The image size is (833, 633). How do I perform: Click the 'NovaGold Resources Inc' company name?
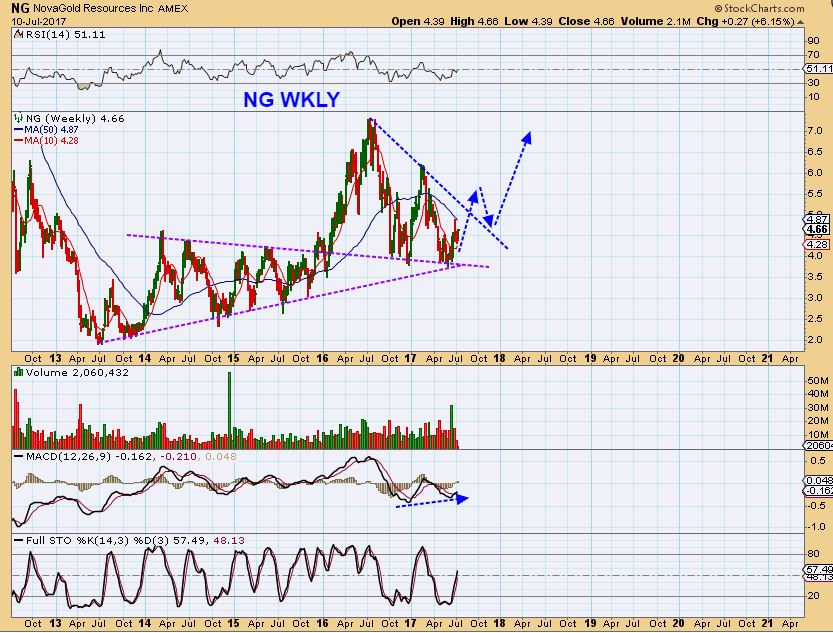[94, 8]
